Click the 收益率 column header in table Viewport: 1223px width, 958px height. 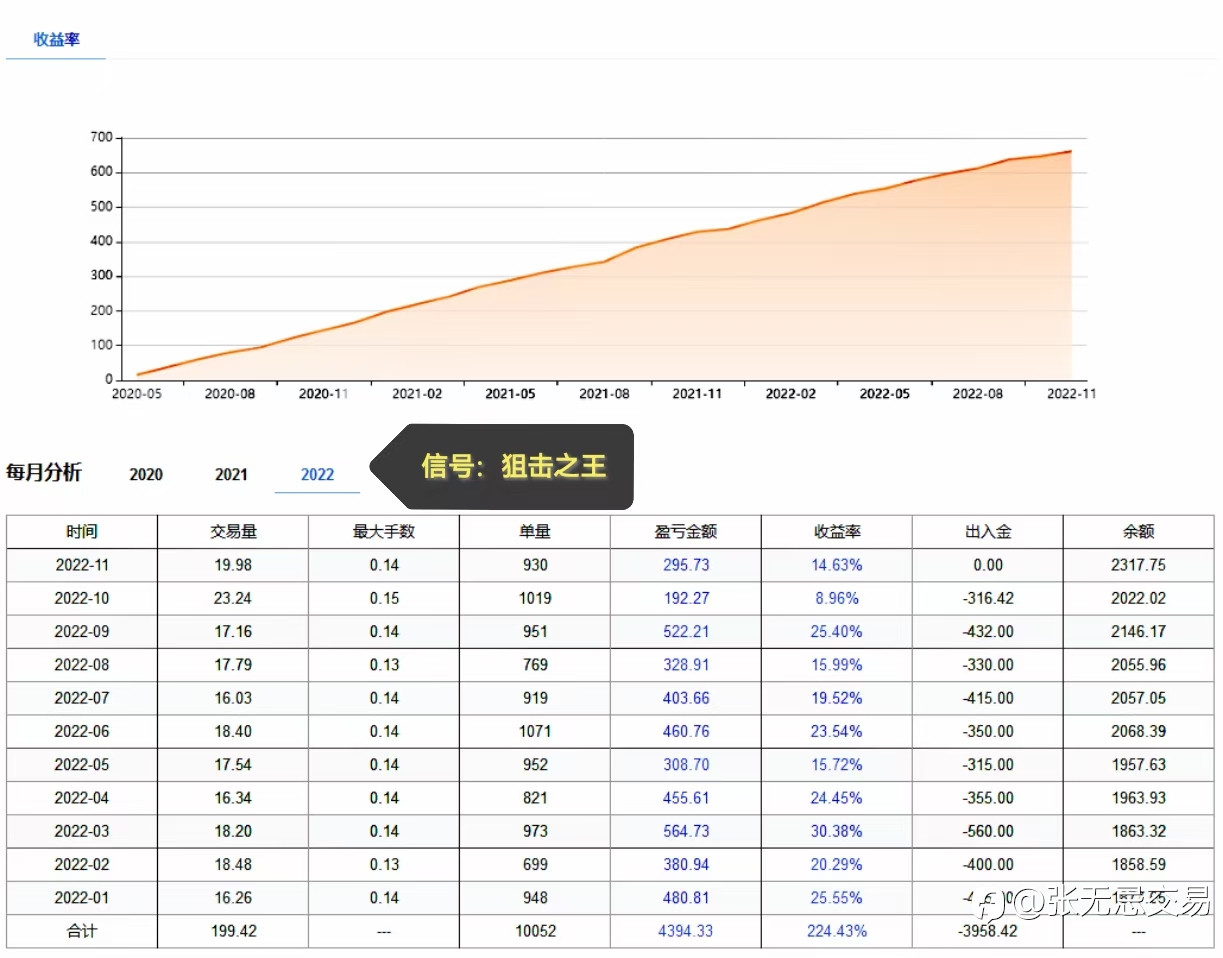837,532
